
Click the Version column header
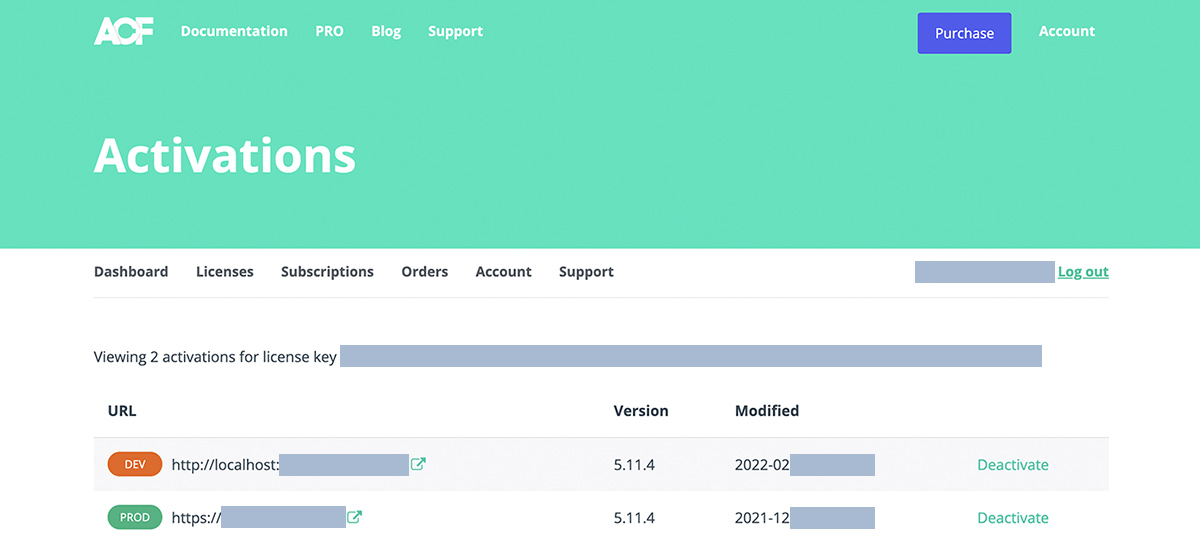pos(641,410)
